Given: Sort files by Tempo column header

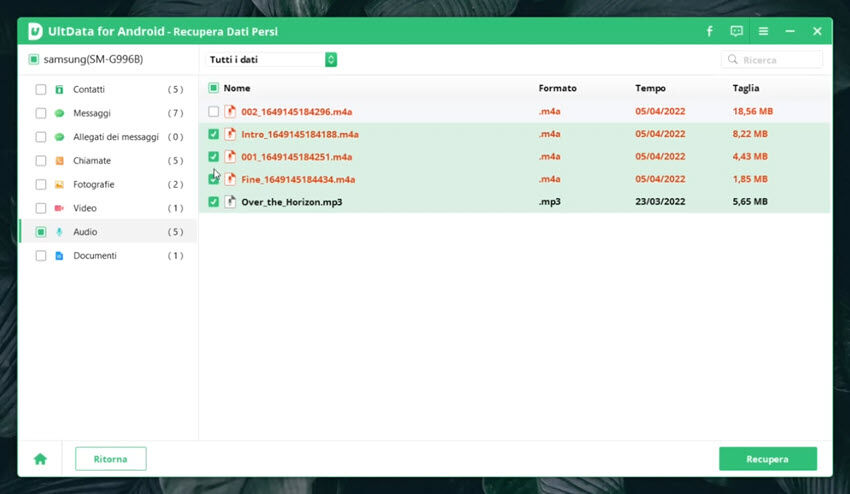Looking at the screenshot, I should (x=650, y=88).
